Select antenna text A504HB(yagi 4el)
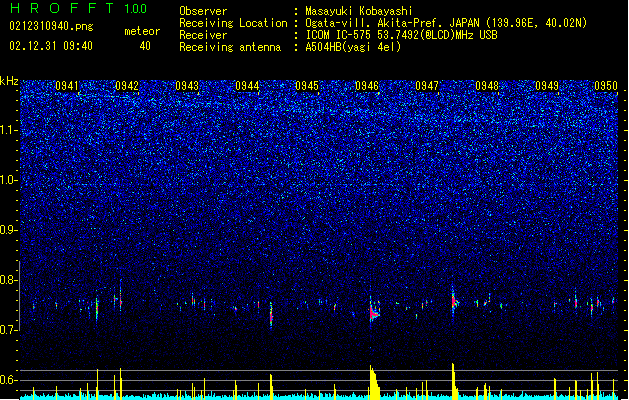This screenshot has width=629, height=400. (x=353, y=47)
